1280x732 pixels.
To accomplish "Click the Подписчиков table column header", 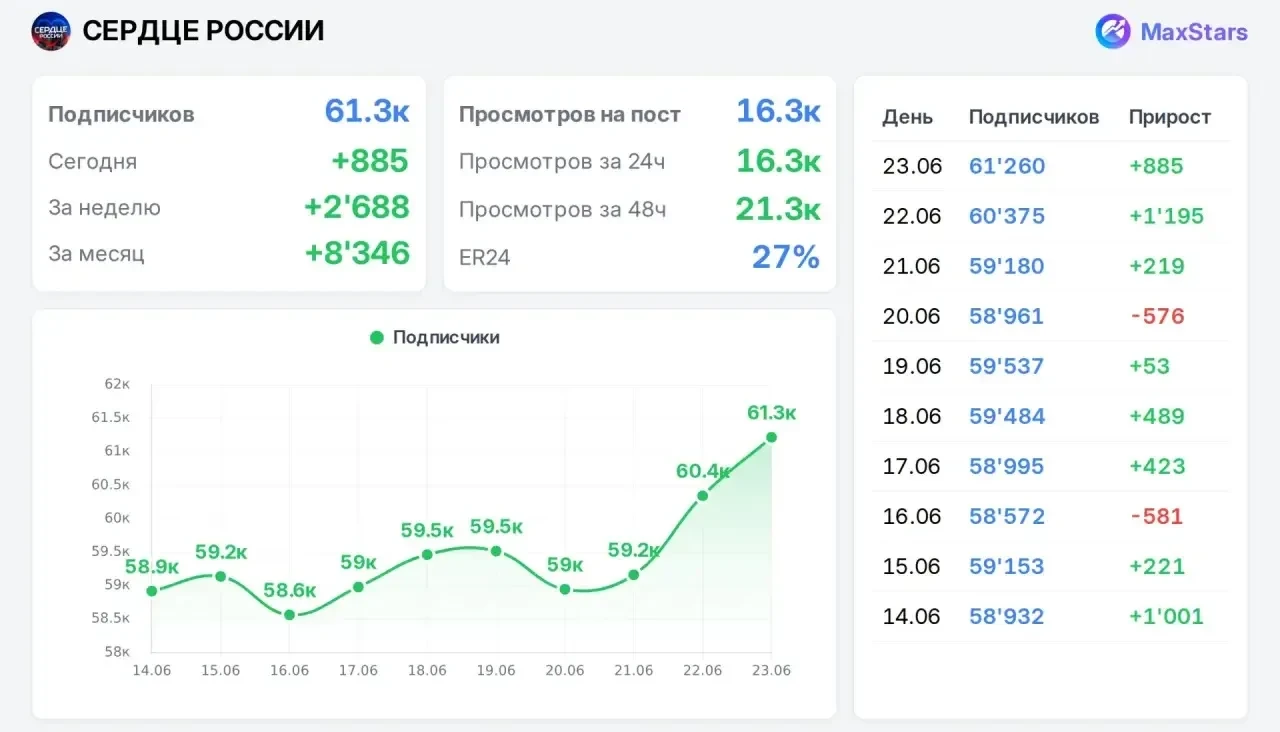I will [1034, 117].
